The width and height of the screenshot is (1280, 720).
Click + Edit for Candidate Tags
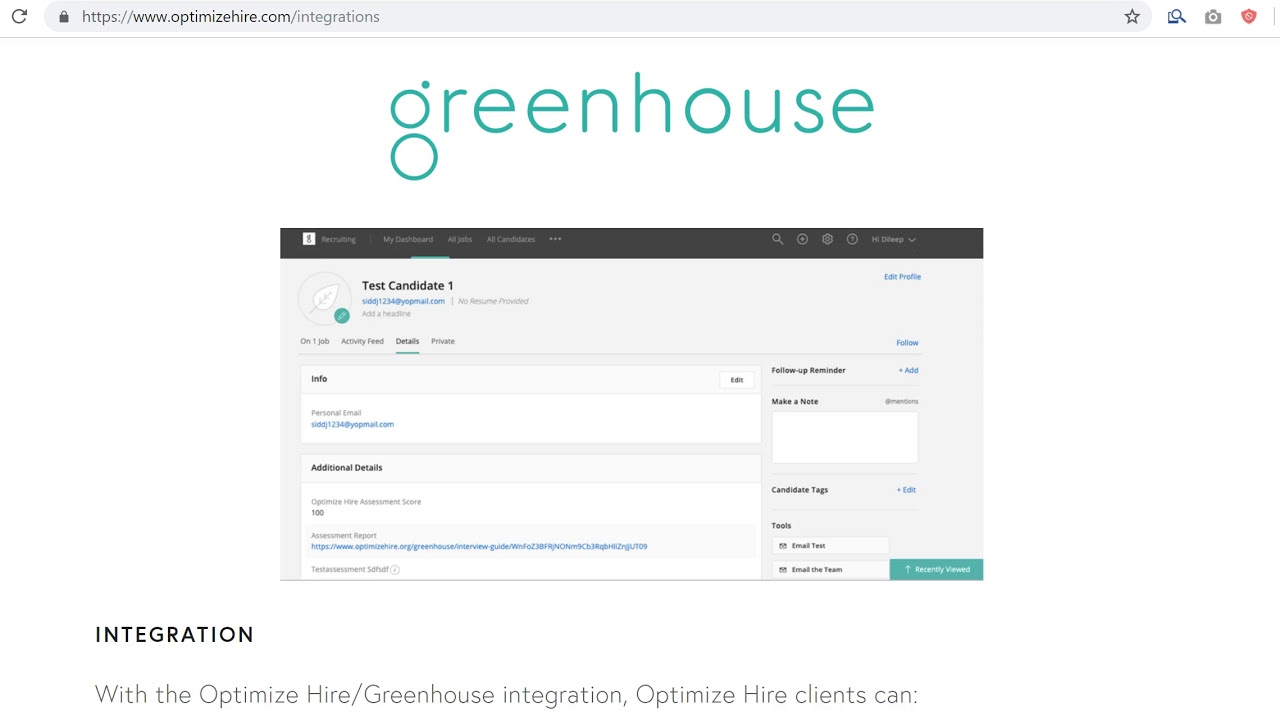click(x=906, y=490)
